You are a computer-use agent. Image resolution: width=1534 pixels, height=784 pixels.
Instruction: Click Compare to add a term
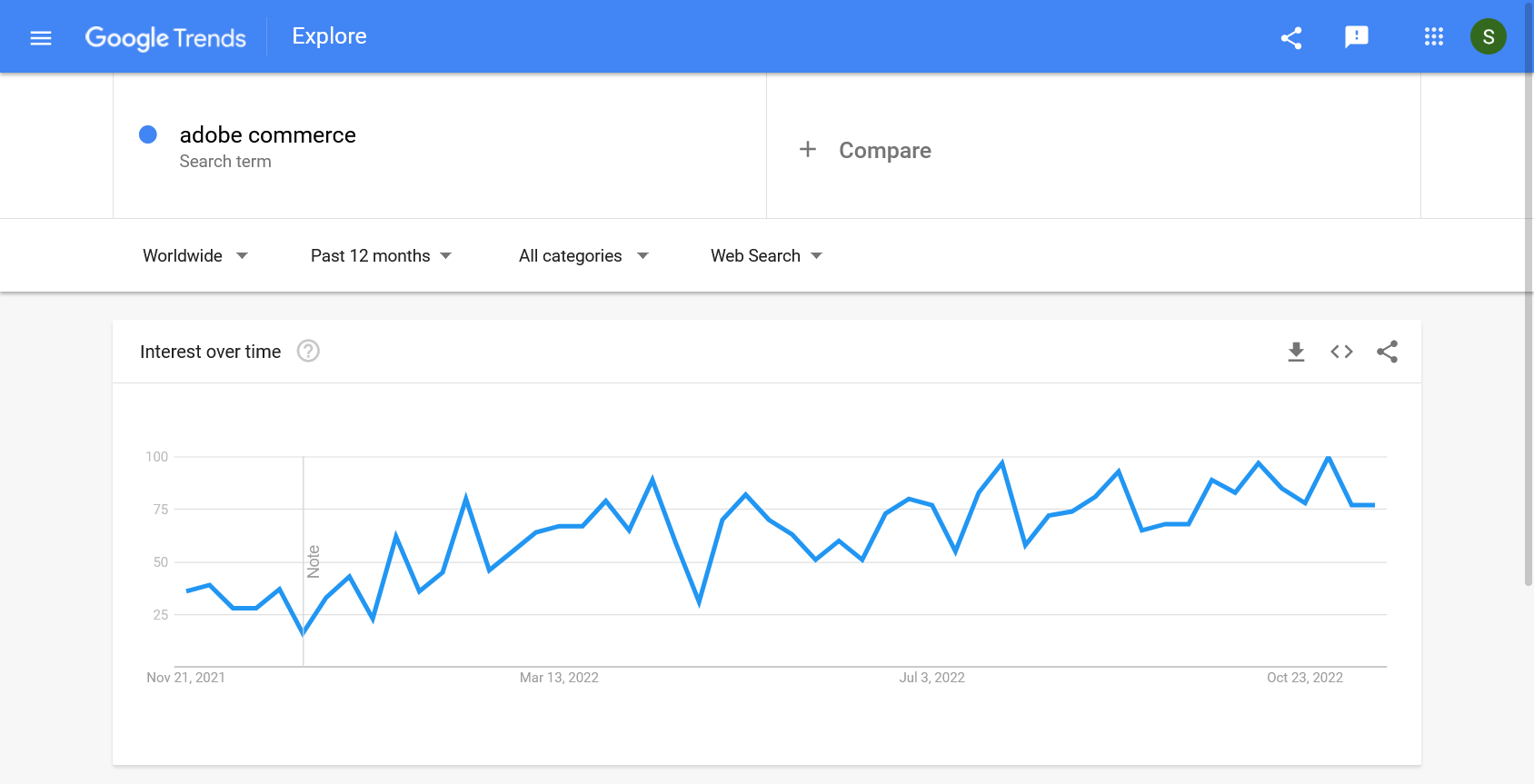[x=884, y=151]
